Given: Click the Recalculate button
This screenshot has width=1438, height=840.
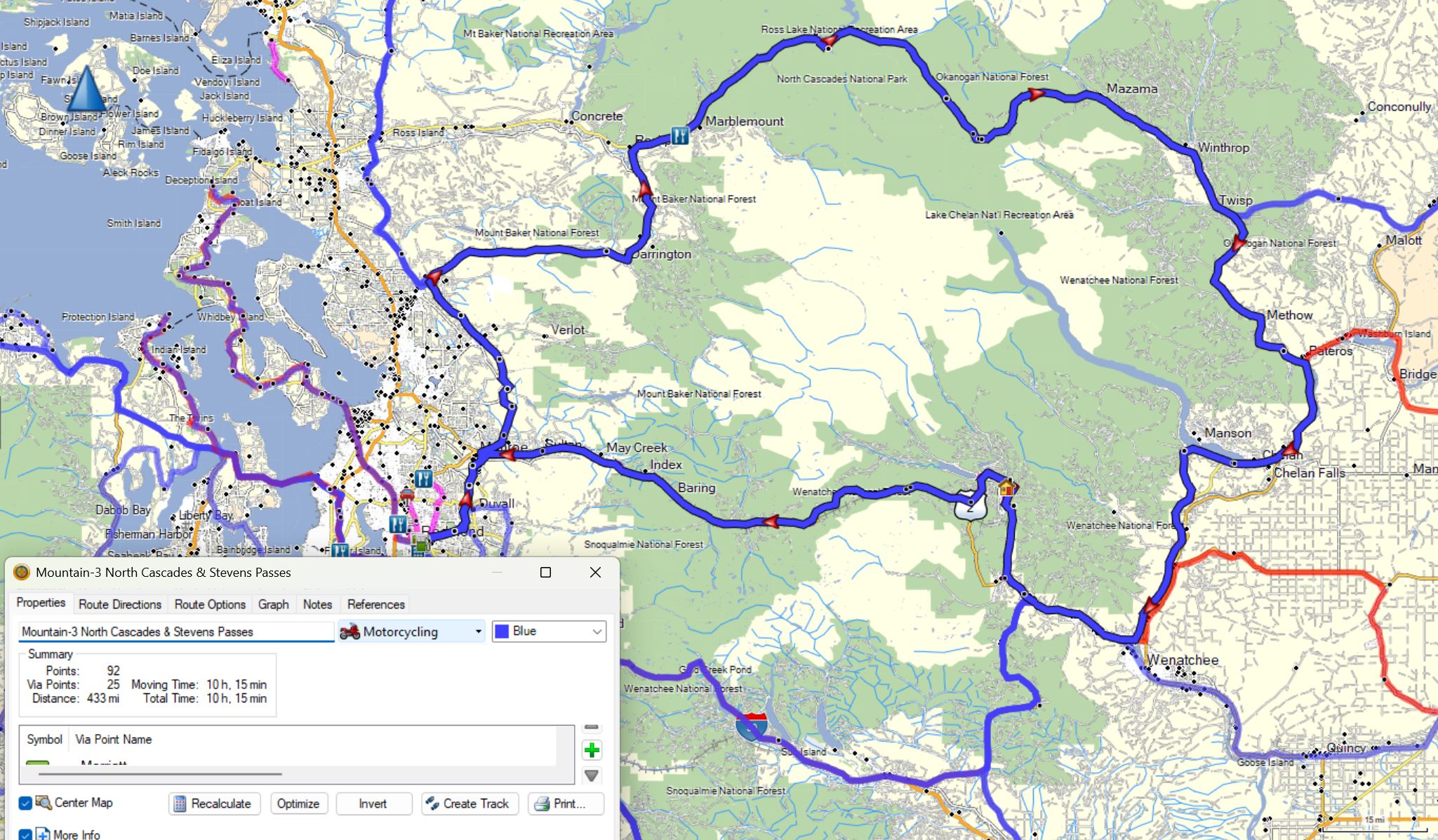Looking at the screenshot, I should pyautogui.click(x=214, y=804).
